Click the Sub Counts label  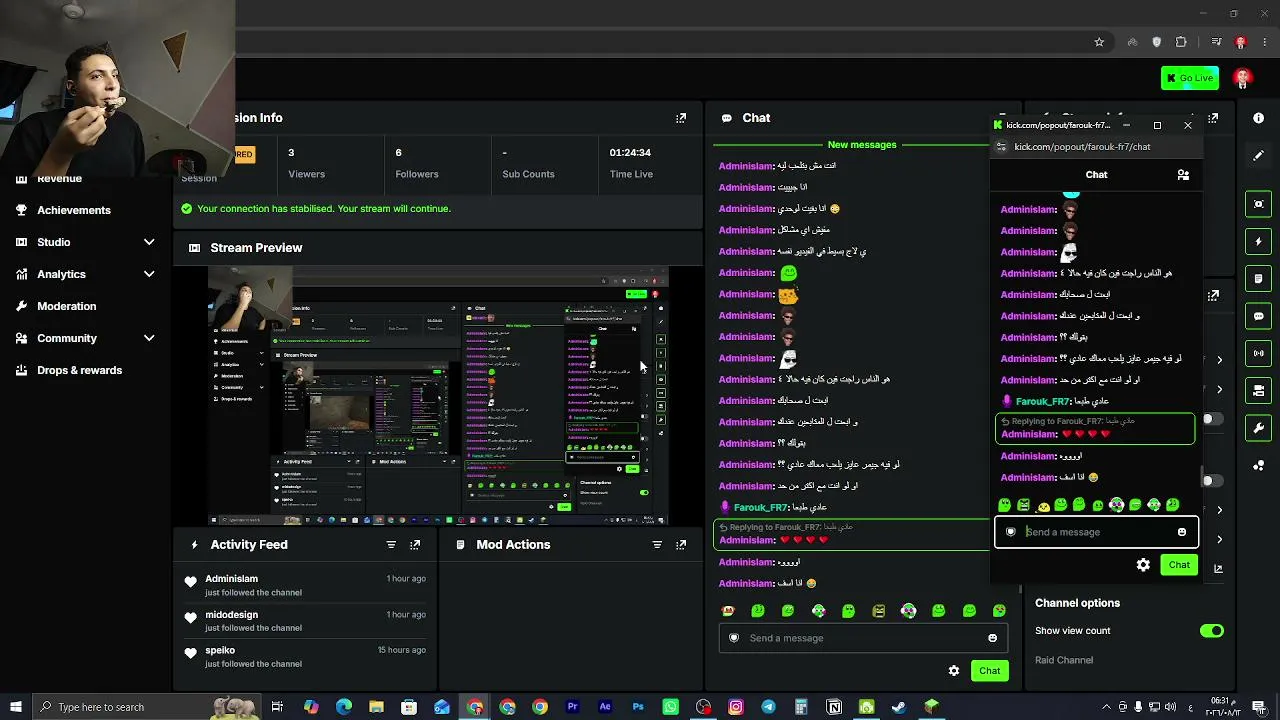528,174
